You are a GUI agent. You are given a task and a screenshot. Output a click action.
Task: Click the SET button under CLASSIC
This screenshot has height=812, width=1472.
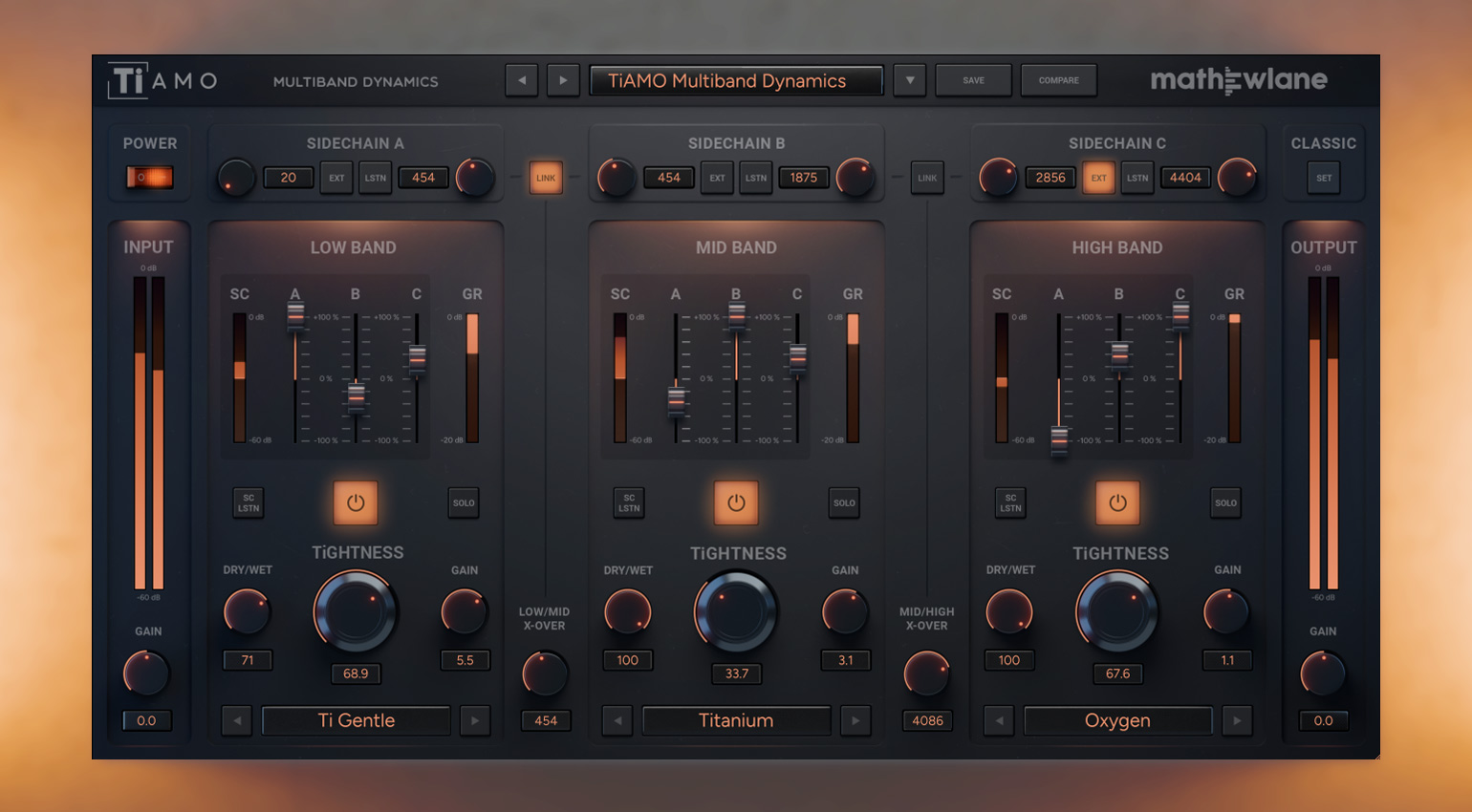pyautogui.click(x=1323, y=177)
